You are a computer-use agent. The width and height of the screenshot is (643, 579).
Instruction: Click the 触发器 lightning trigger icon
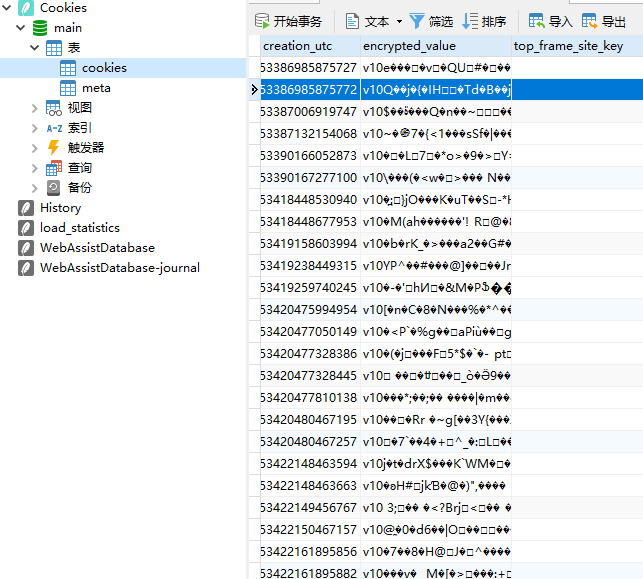pos(54,148)
